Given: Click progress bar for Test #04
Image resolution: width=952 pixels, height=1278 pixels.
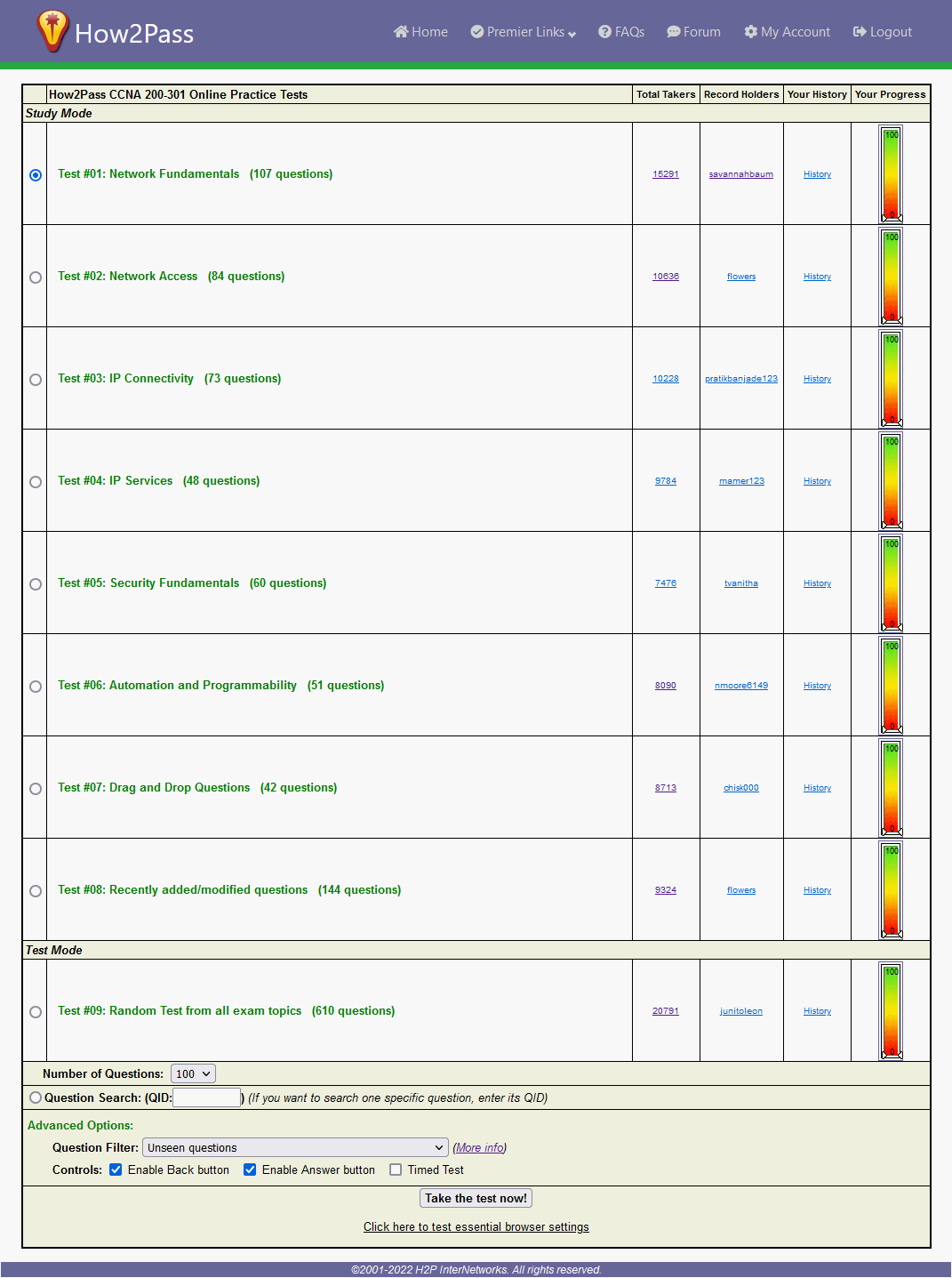Looking at the screenshot, I should coord(891,480).
